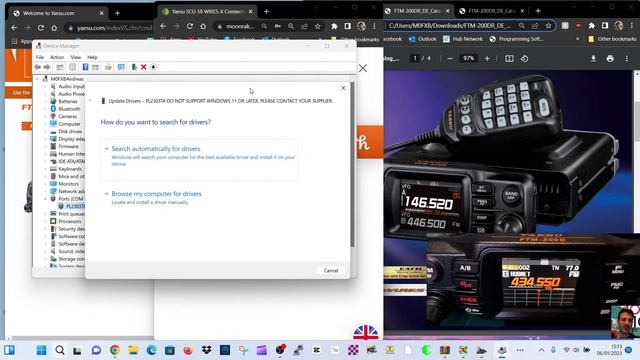Expand Batteries node in Device Manager

click(x=46, y=101)
